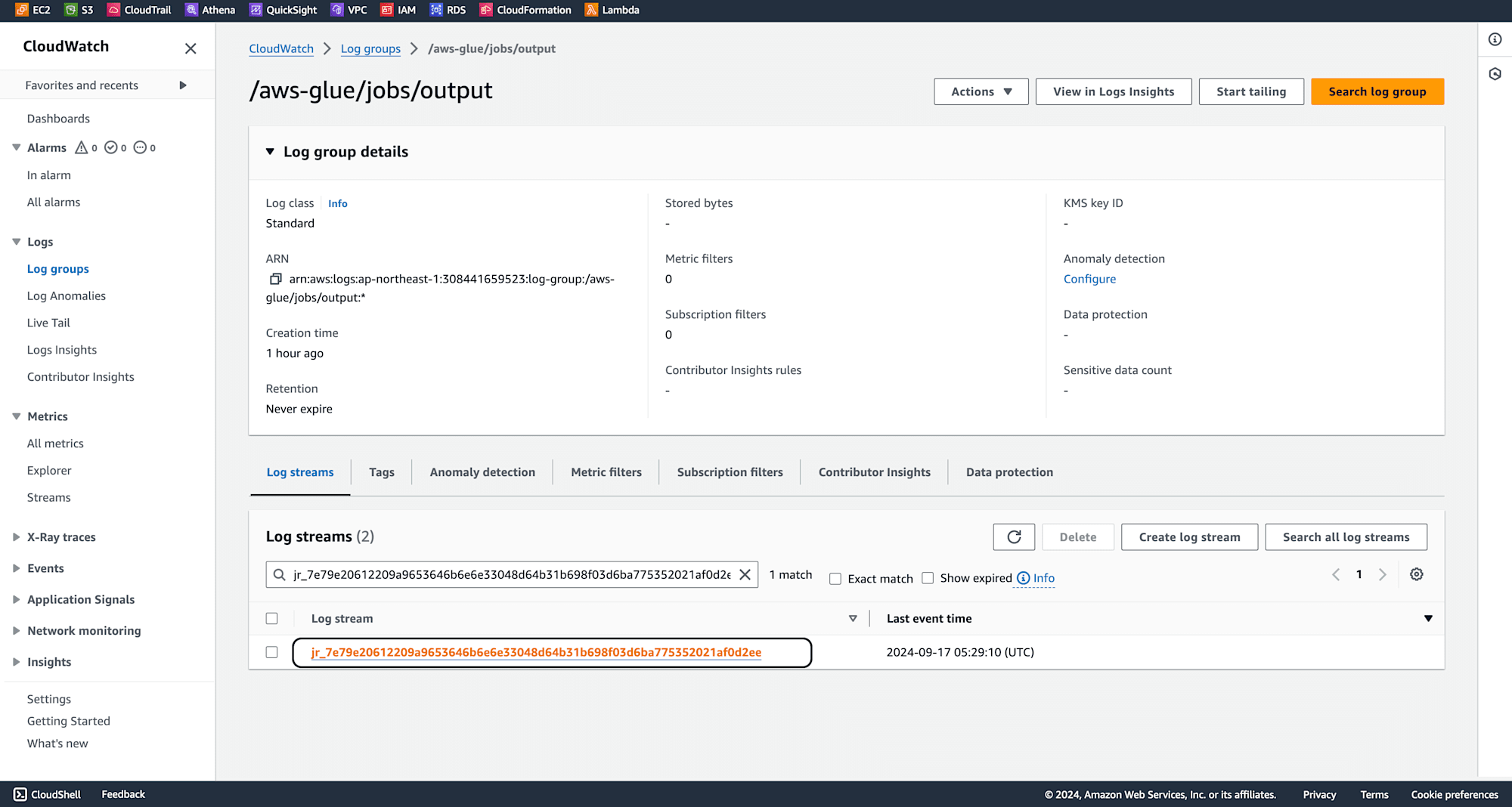Expand the Insights sidebar section
This screenshot has height=807, width=1512.
click(16, 662)
